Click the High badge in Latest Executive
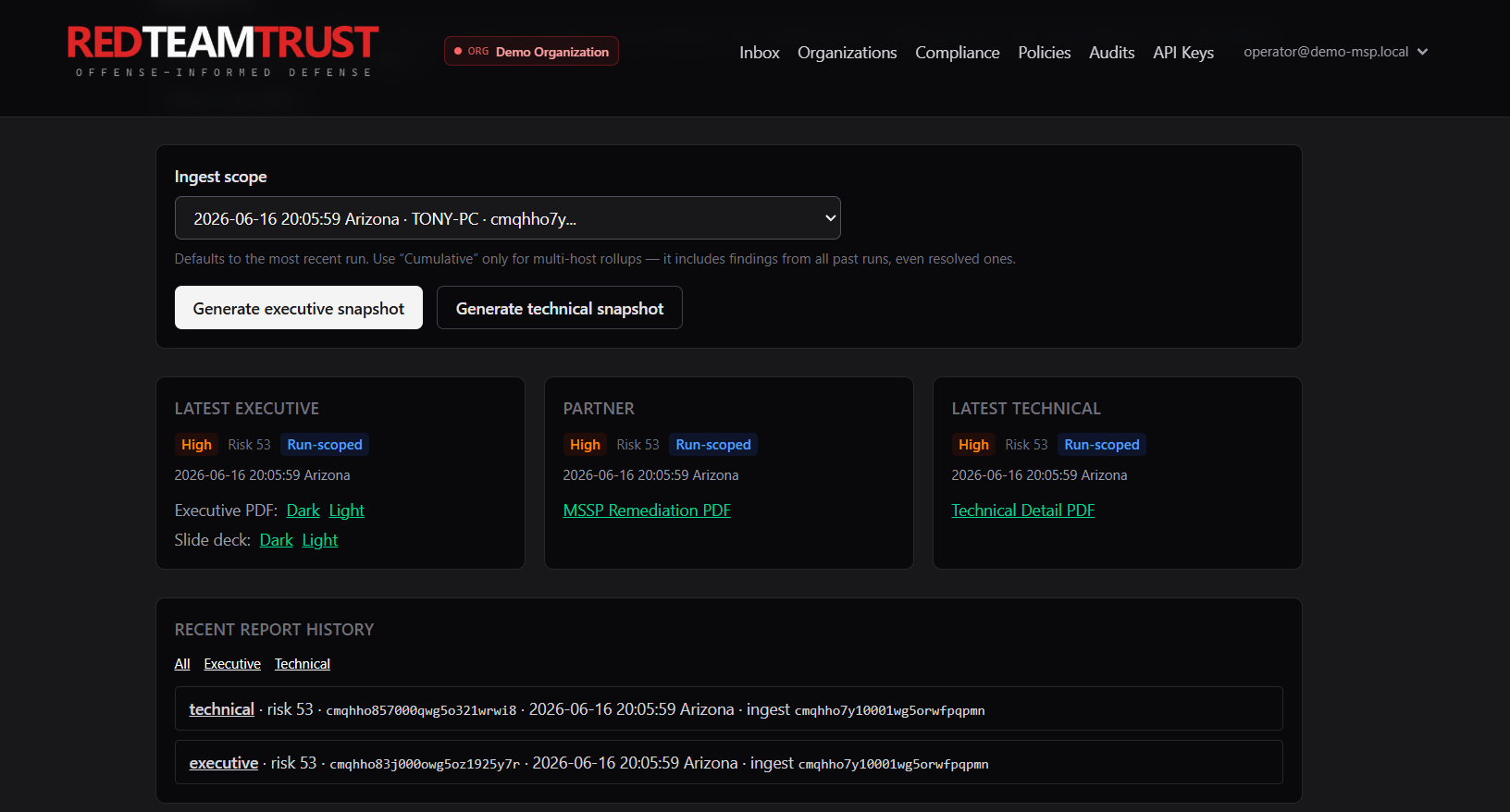The image size is (1510, 812). tap(196, 445)
